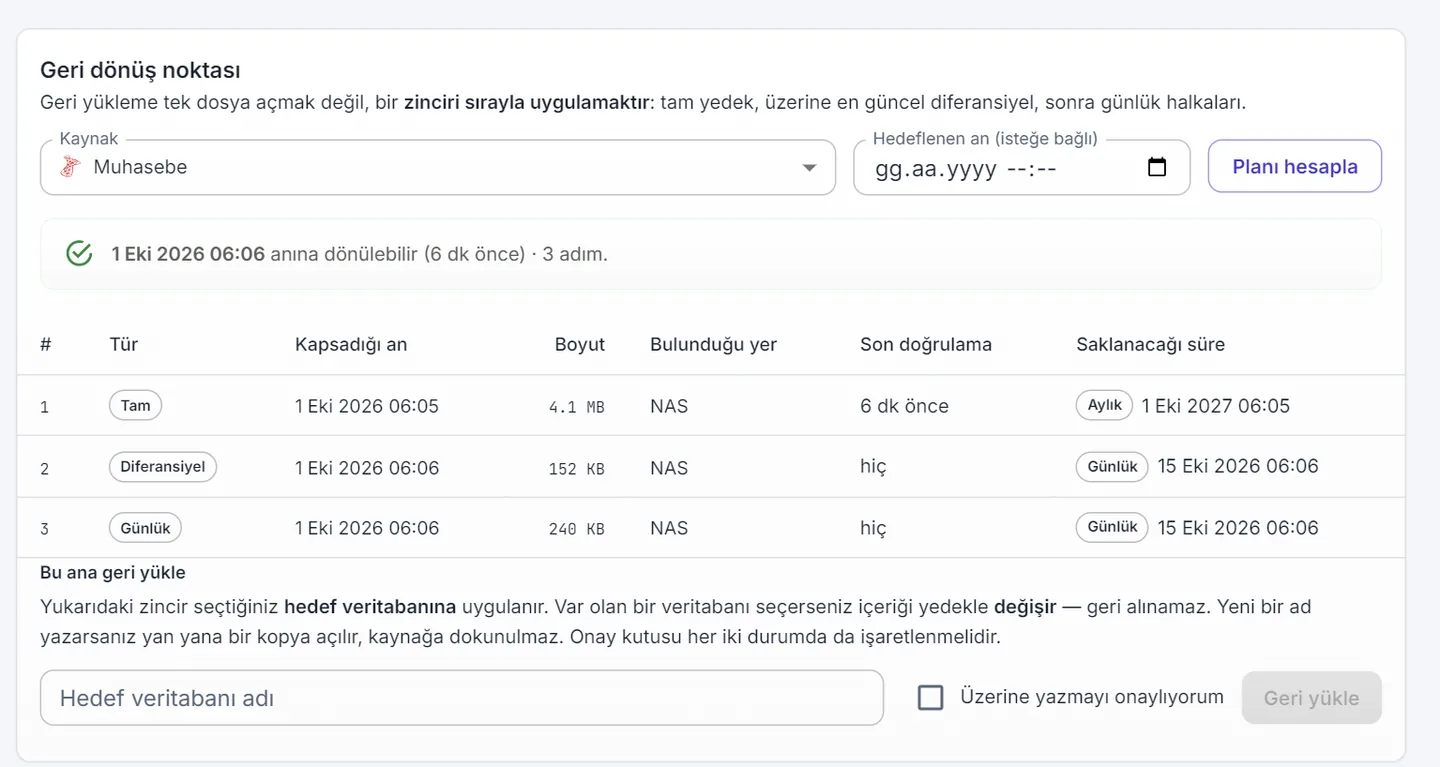Click the Hedeflenen an date-time field
1440x767 pixels.
tap(1021, 168)
